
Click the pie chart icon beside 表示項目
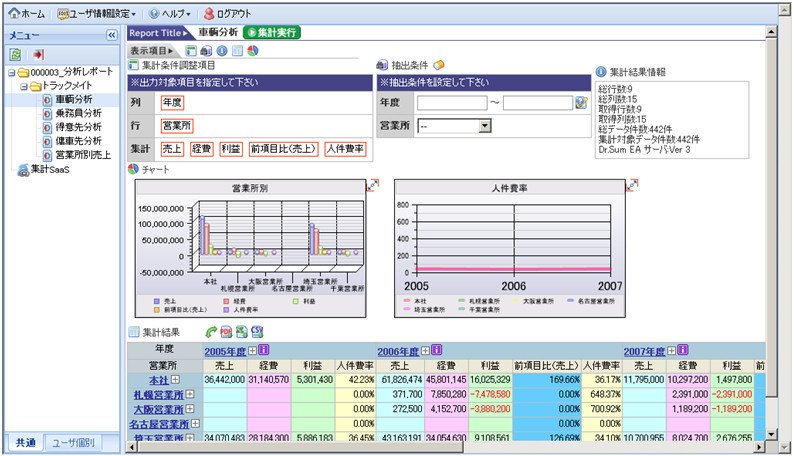pos(253,51)
